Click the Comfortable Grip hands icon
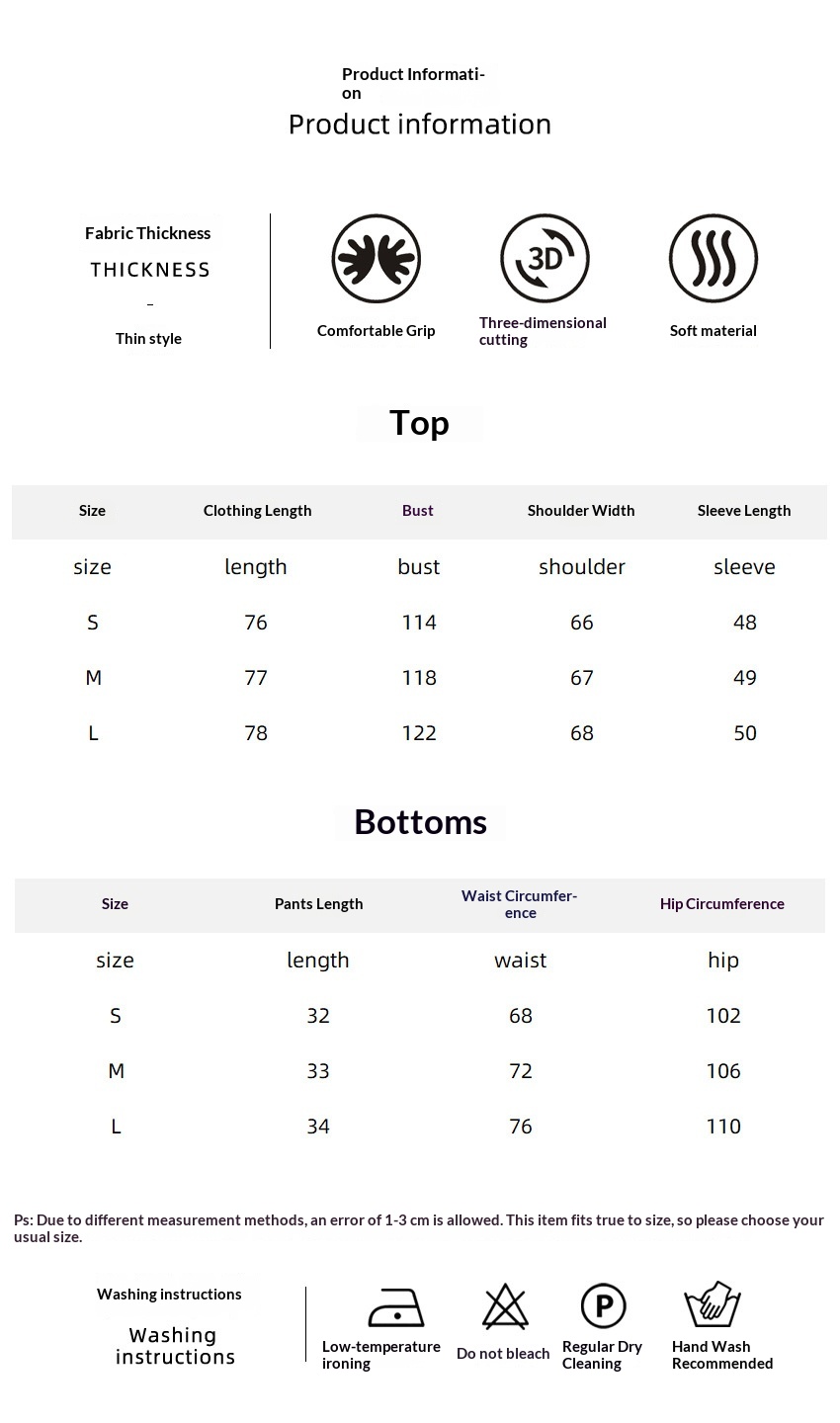The height and width of the screenshot is (1423, 840). 376,259
